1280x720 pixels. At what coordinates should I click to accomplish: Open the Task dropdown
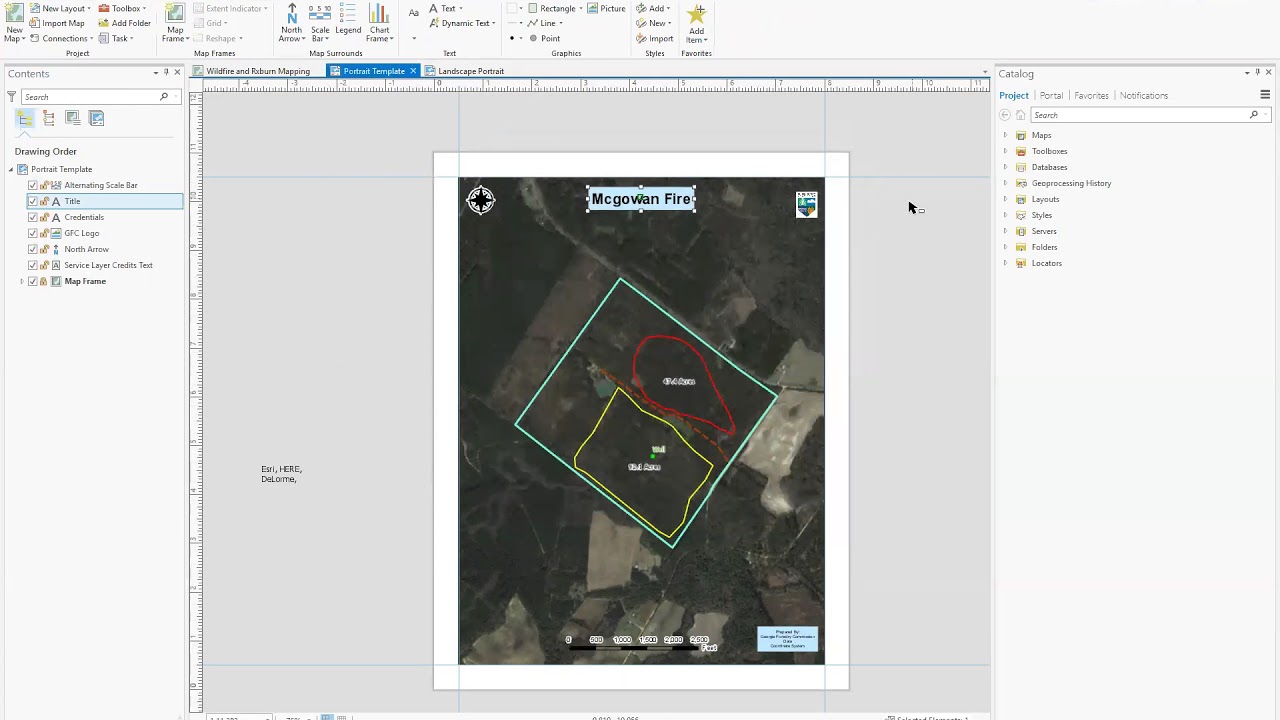[x=116, y=38]
